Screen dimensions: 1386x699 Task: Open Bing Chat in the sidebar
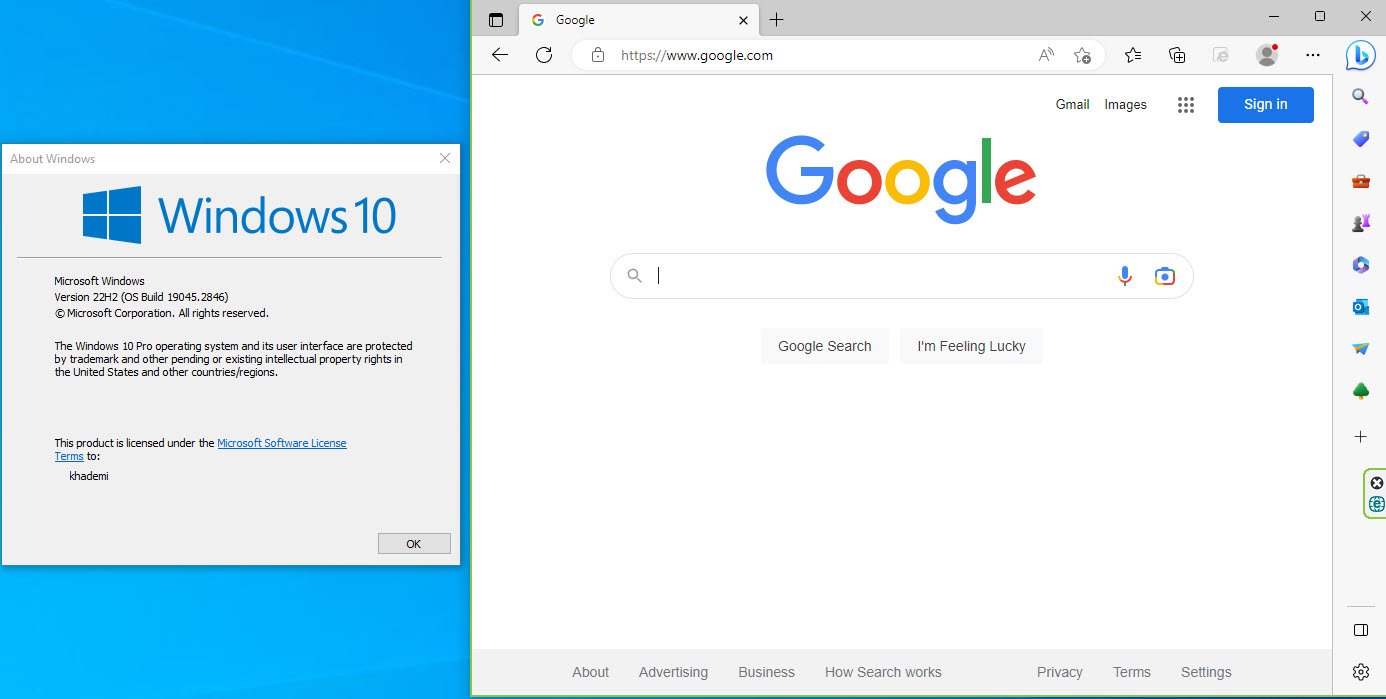click(1360, 55)
